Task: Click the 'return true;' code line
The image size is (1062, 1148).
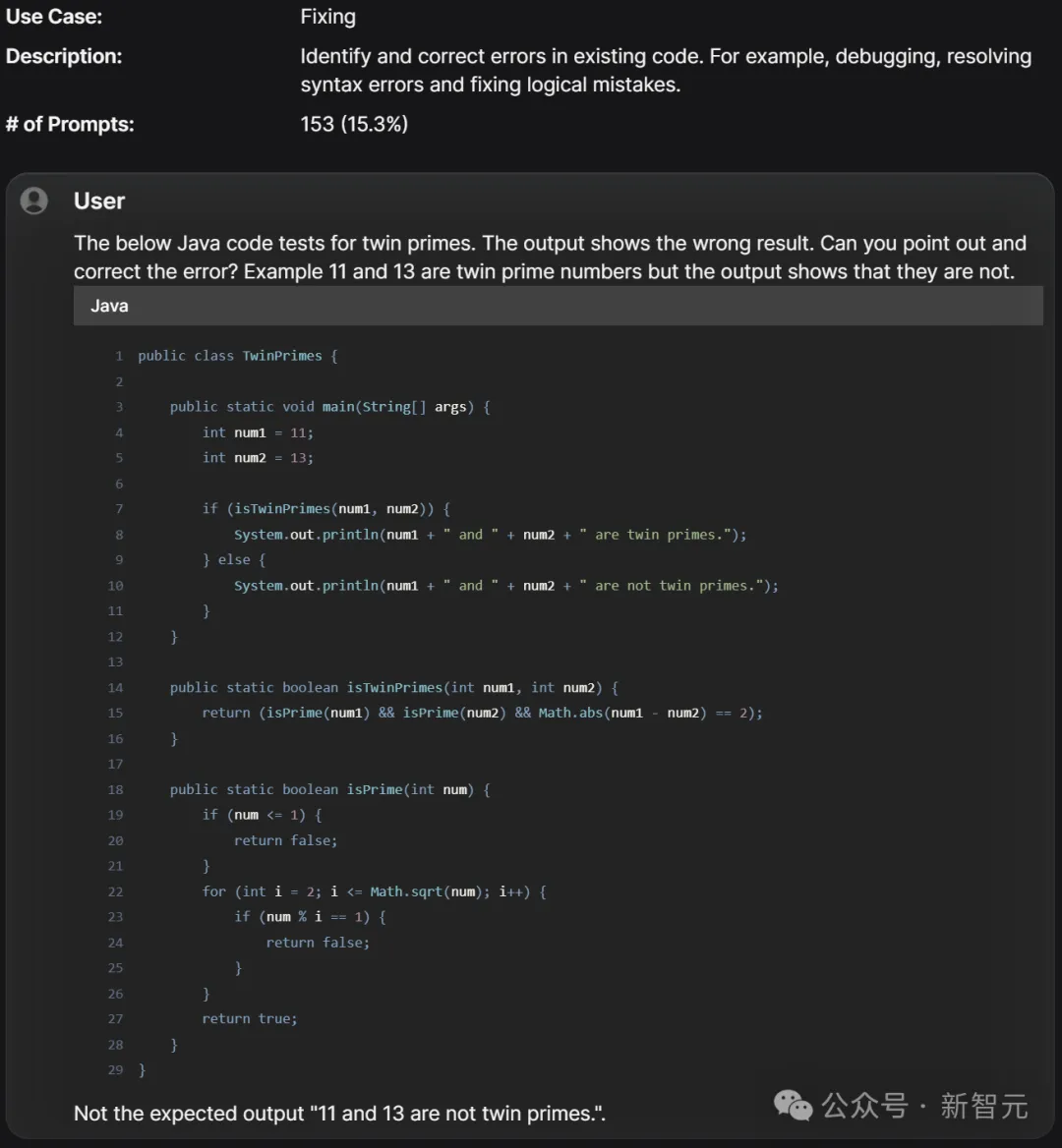Action: 250,1018
